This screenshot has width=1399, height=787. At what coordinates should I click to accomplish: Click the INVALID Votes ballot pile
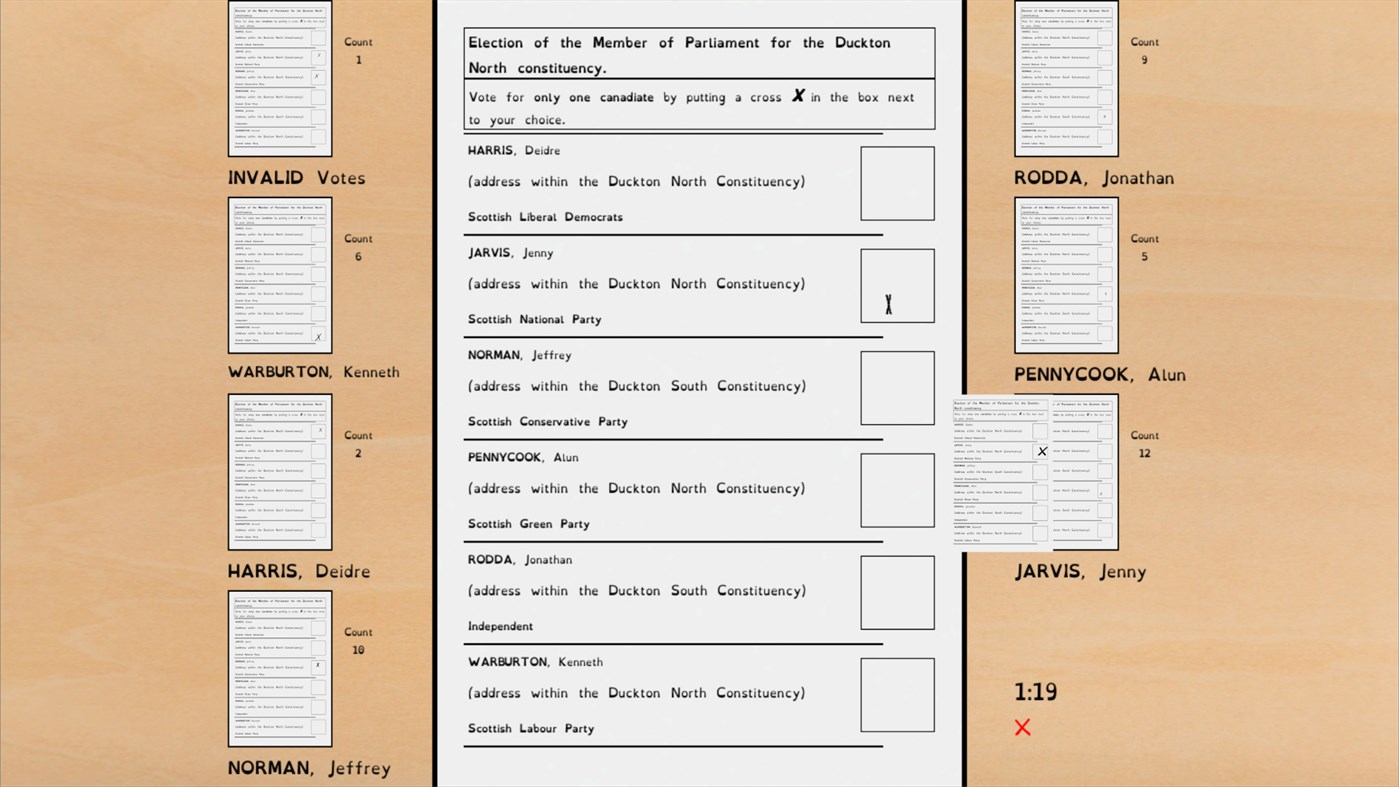280,78
